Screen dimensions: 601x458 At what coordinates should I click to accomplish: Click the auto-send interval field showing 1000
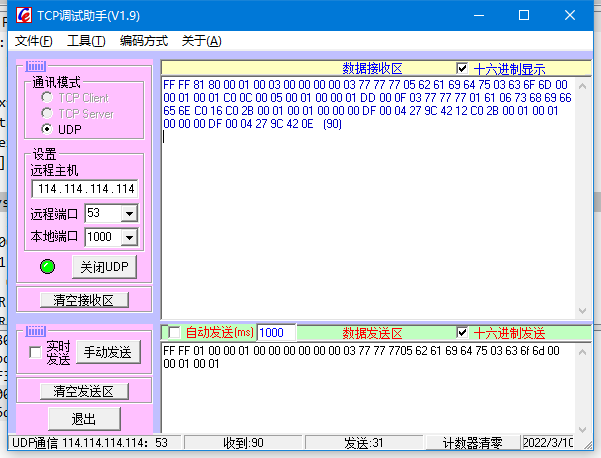tap(276, 333)
